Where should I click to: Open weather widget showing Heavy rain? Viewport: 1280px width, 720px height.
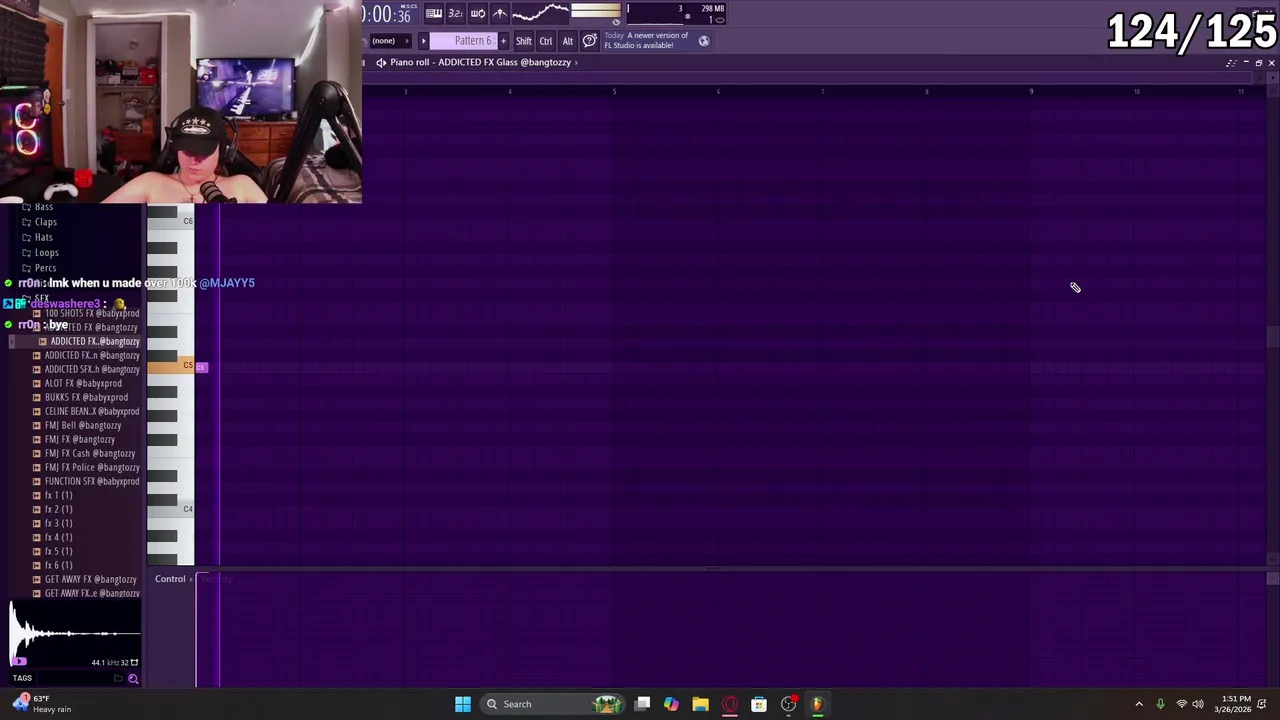tap(44, 704)
